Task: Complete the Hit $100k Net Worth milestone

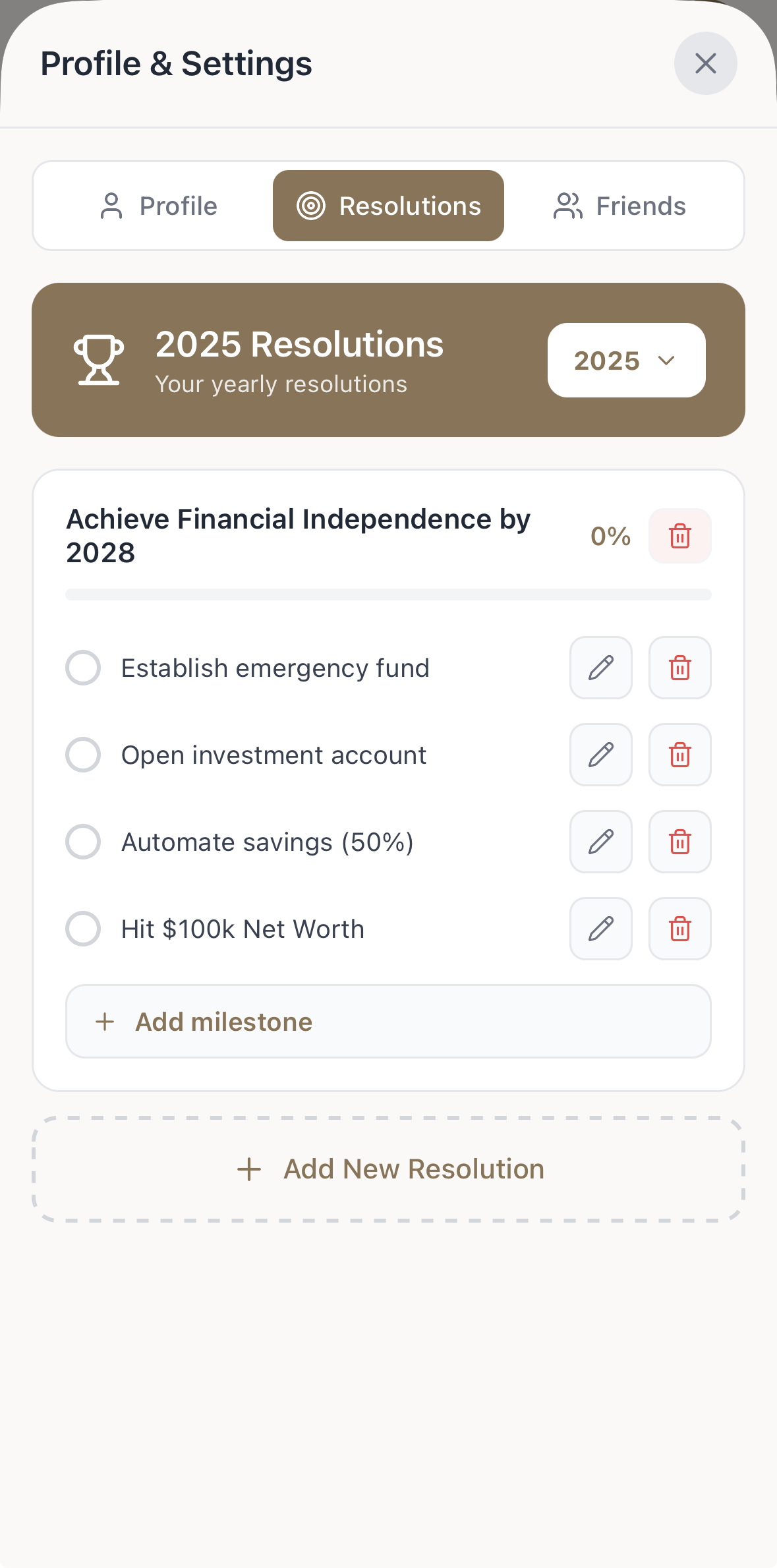Action: click(x=83, y=929)
